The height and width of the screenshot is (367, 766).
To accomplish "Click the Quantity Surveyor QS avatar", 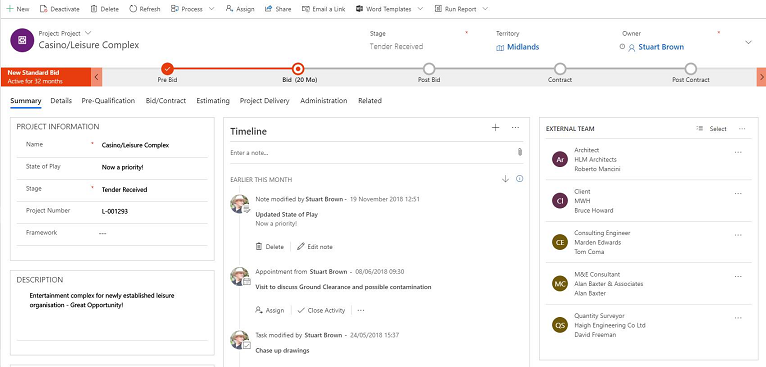I will pyautogui.click(x=560, y=325).
